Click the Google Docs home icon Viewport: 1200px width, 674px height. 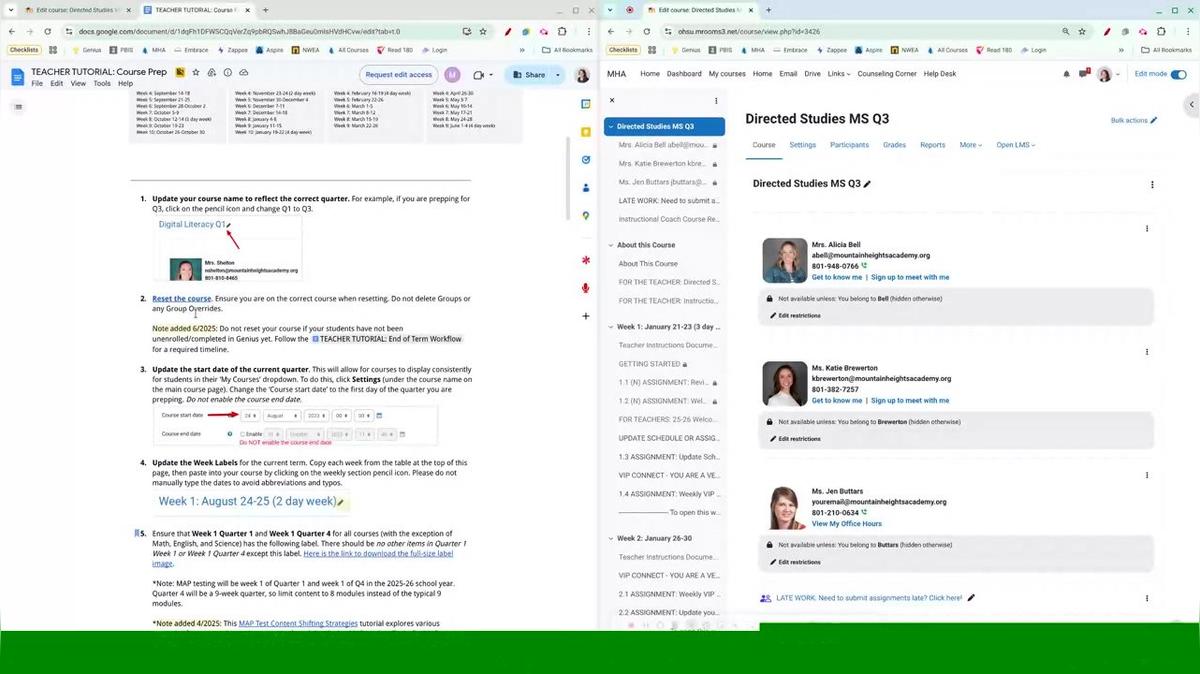click(x=17, y=76)
